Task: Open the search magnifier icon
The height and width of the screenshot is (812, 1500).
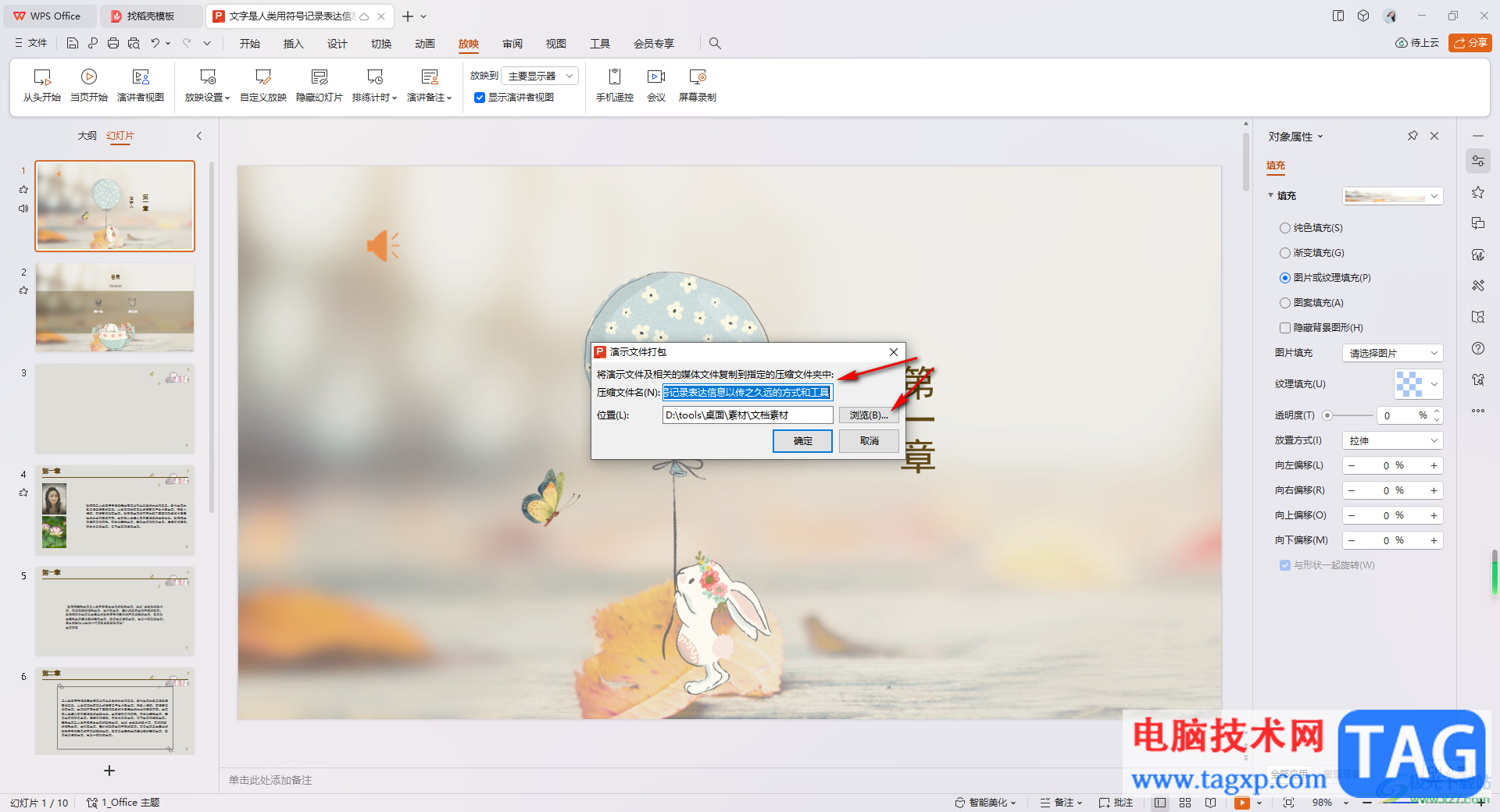Action: [715, 43]
